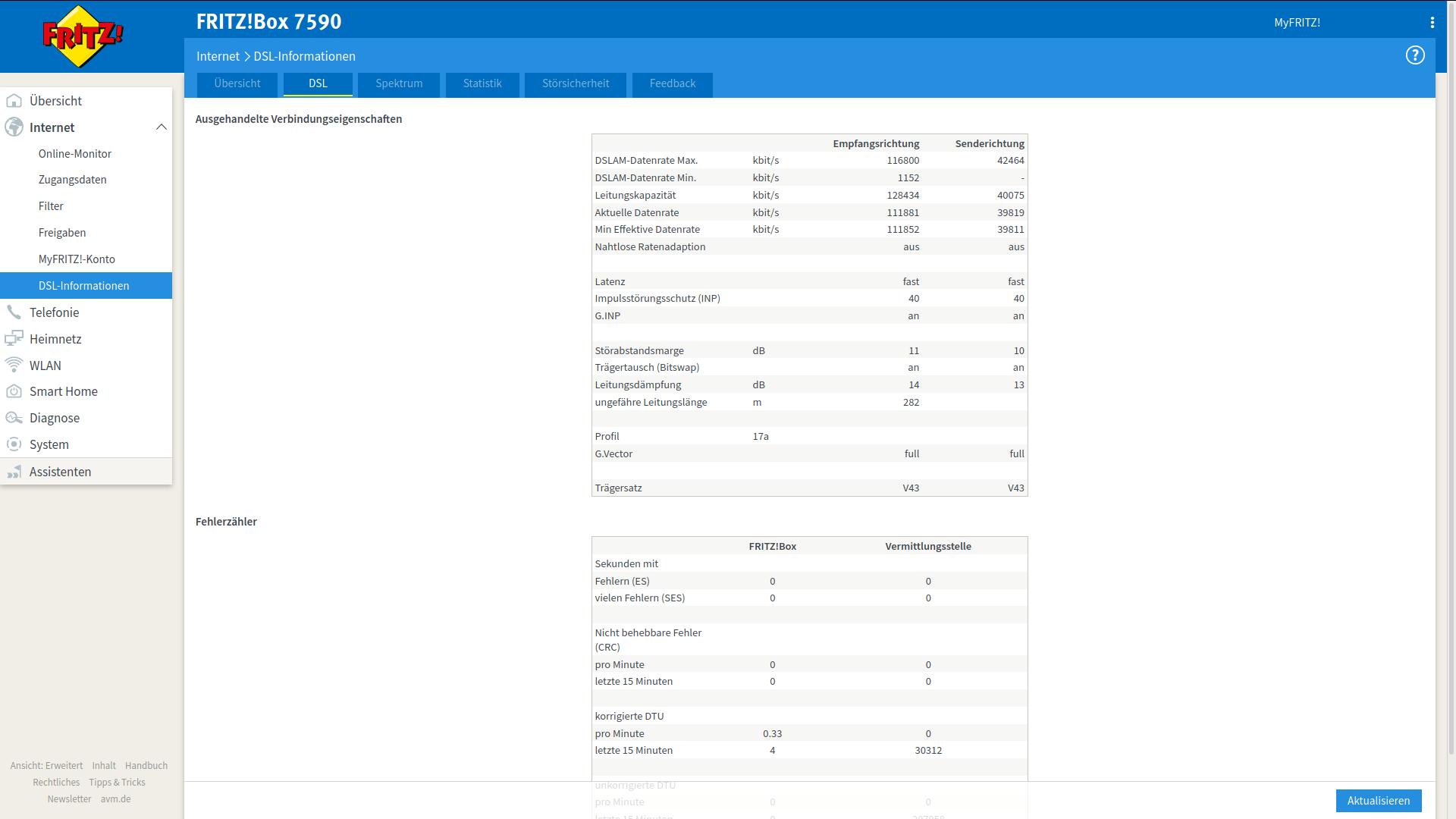
Task: Switch to the Spektrum tab
Action: coord(399,83)
